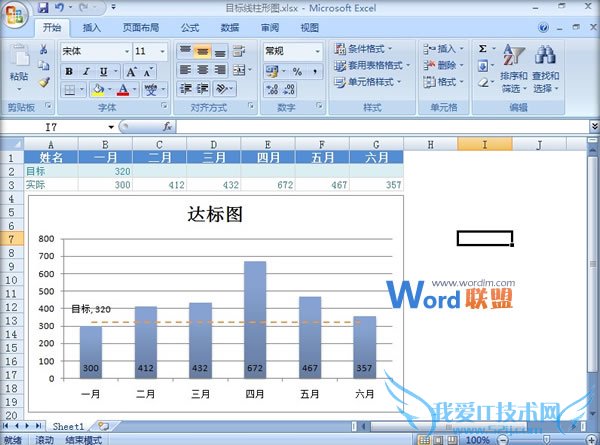Select the Sheet1 tab
Screen dimensions: 600x445
[68, 426]
